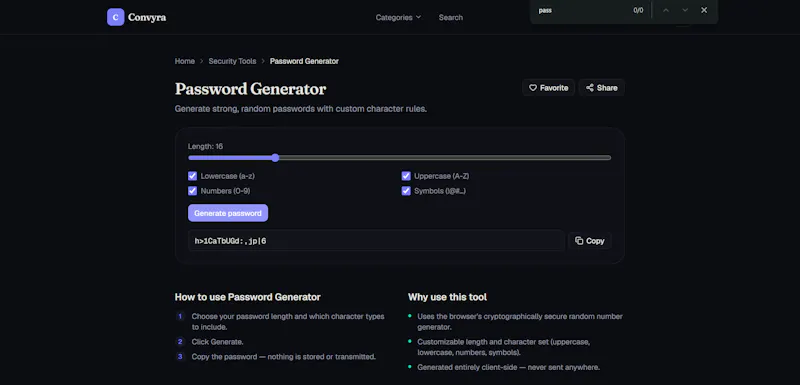Viewport: 800px width, 385px height.
Task: Uncheck the Lowercase (a-z) checkbox
Action: (x=192, y=176)
